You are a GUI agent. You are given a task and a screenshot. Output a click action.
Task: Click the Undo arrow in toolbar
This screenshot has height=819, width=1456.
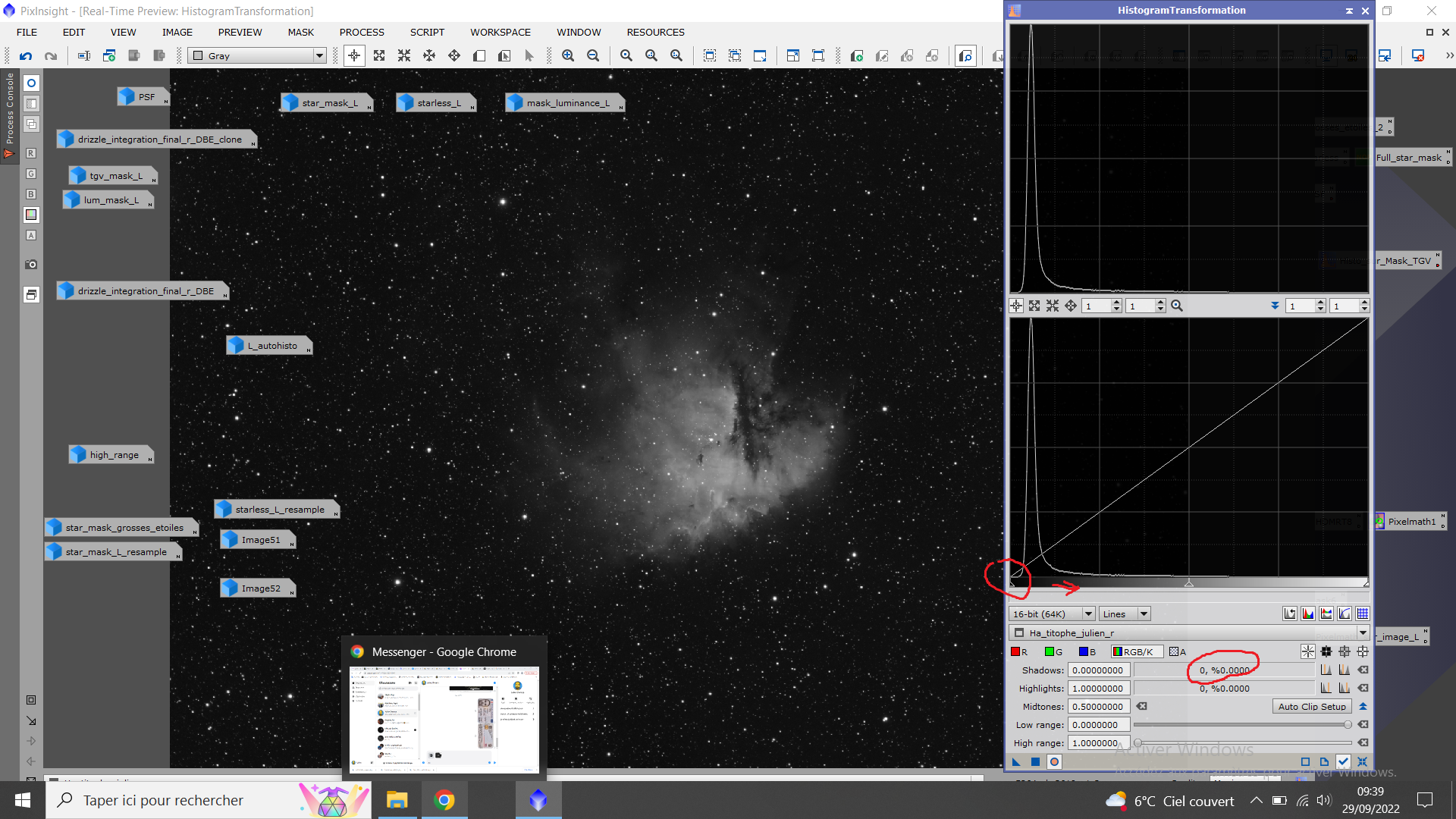26,56
